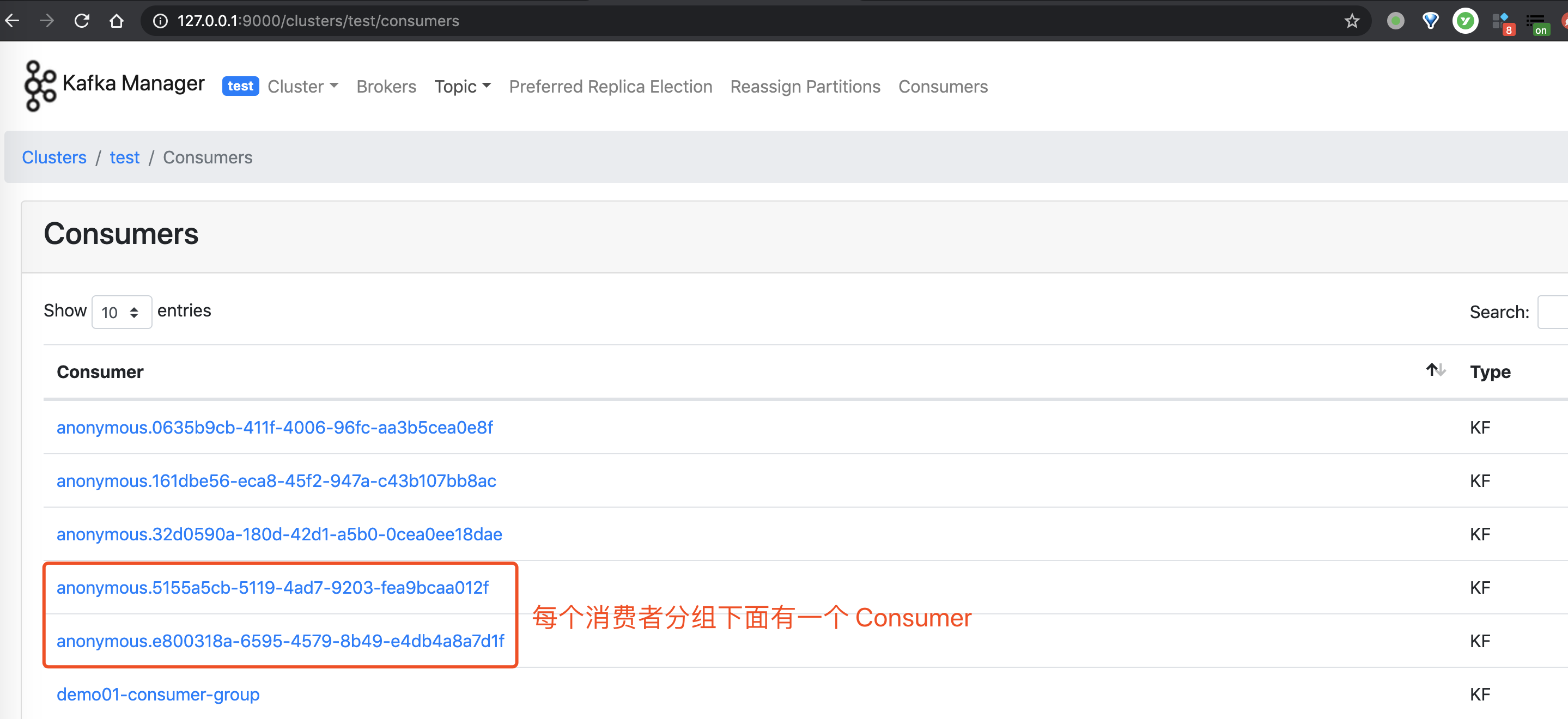The width and height of the screenshot is (1568, 719).
Task: Open consumer anonymous.32d0590a-180d-42d1-a5b0-0cea0ee18dae
Action: tap(279, 534)
